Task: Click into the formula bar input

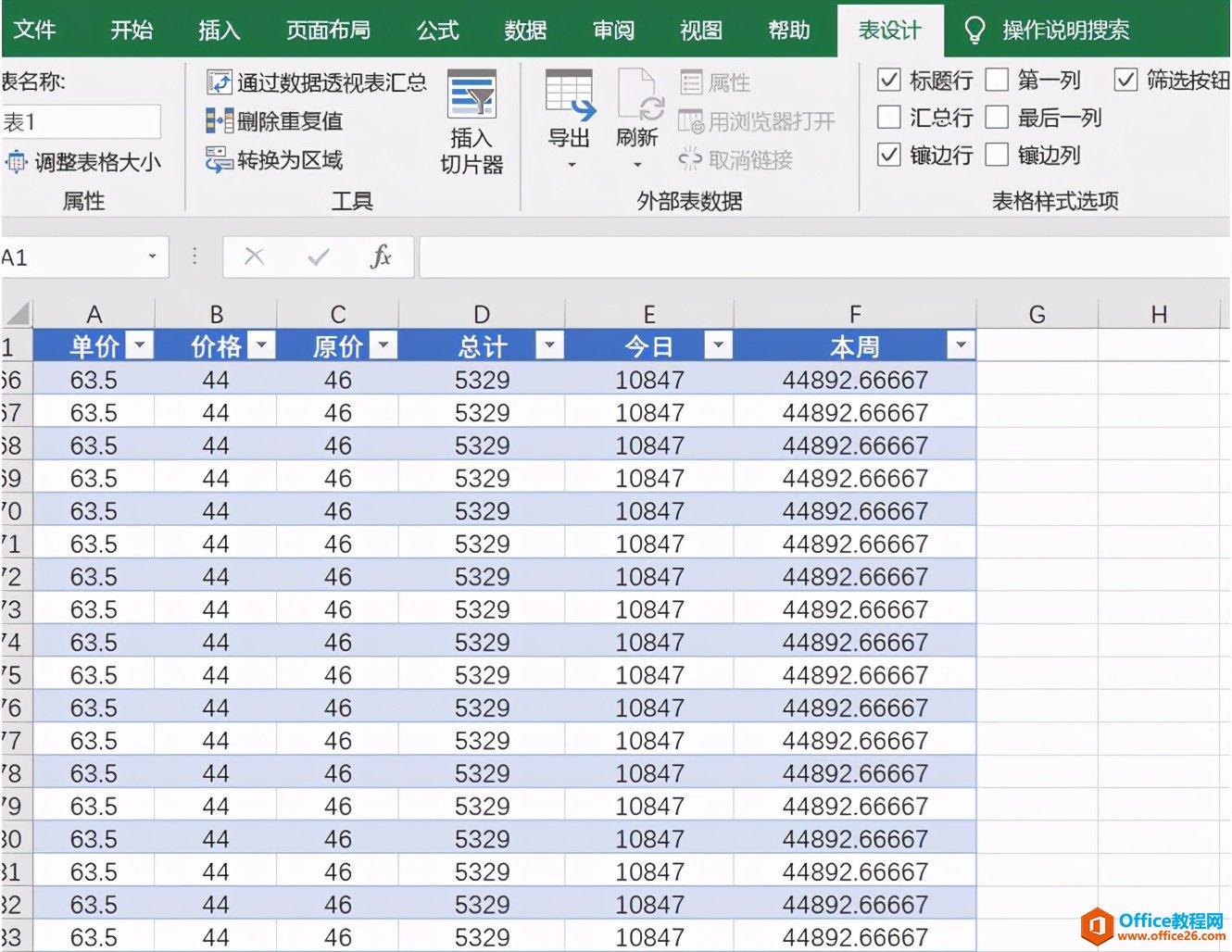Action: [823, 257]
